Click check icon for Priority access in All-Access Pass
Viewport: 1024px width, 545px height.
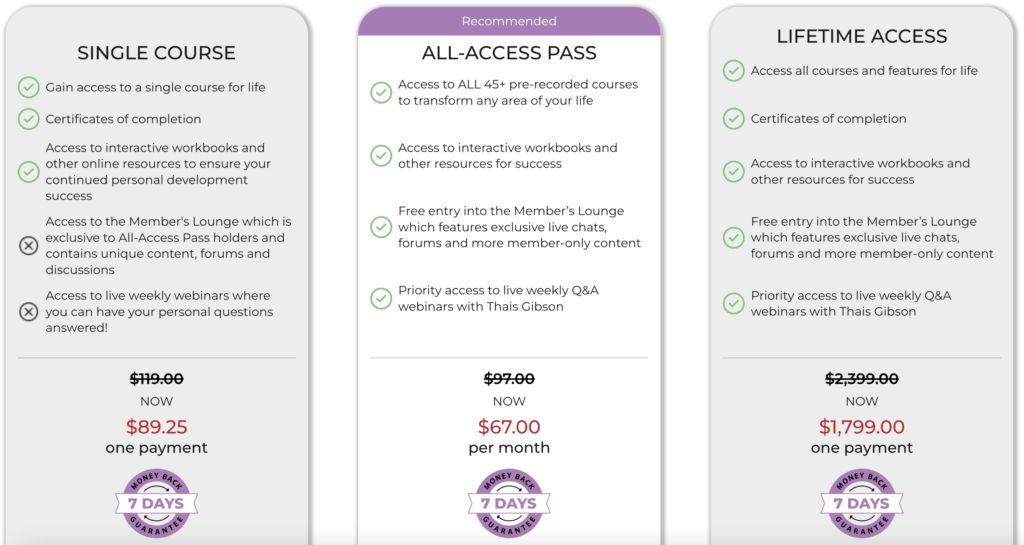[381, 298]
